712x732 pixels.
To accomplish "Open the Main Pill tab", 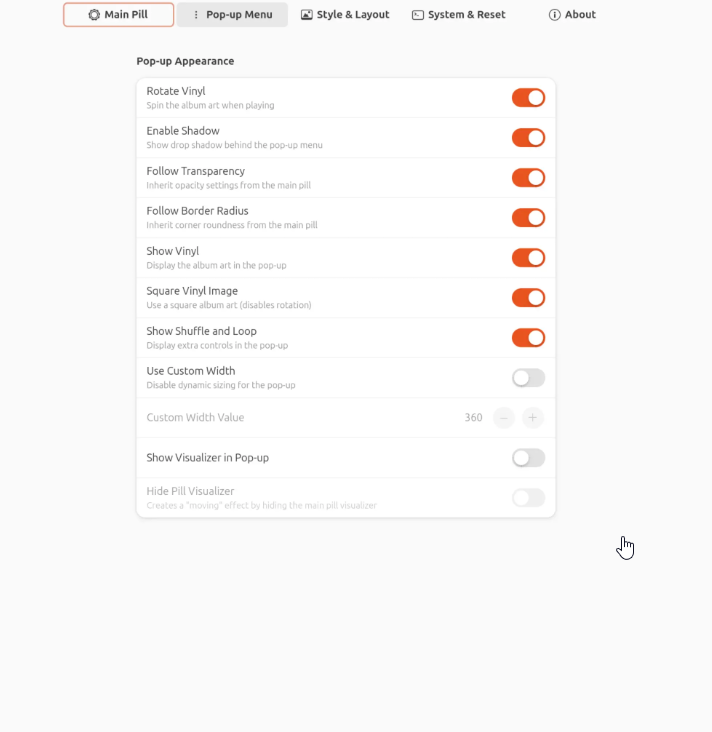I will (x=118, y=15).
